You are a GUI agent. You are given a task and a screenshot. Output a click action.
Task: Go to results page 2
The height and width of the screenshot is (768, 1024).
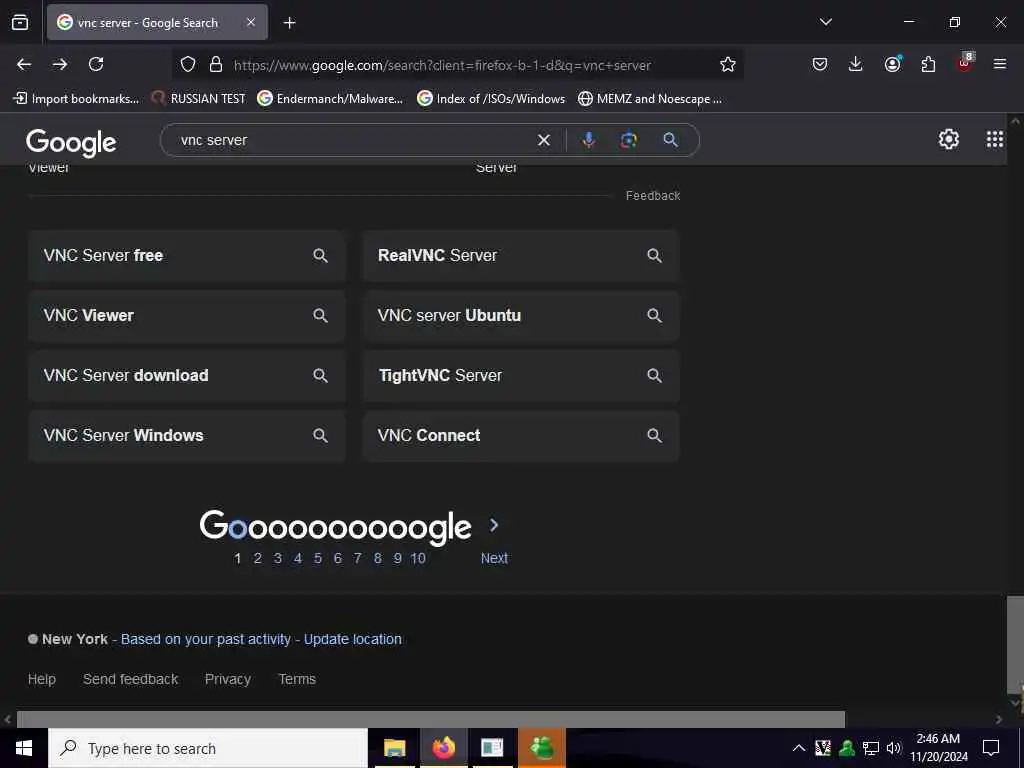(x=258, y=558)
